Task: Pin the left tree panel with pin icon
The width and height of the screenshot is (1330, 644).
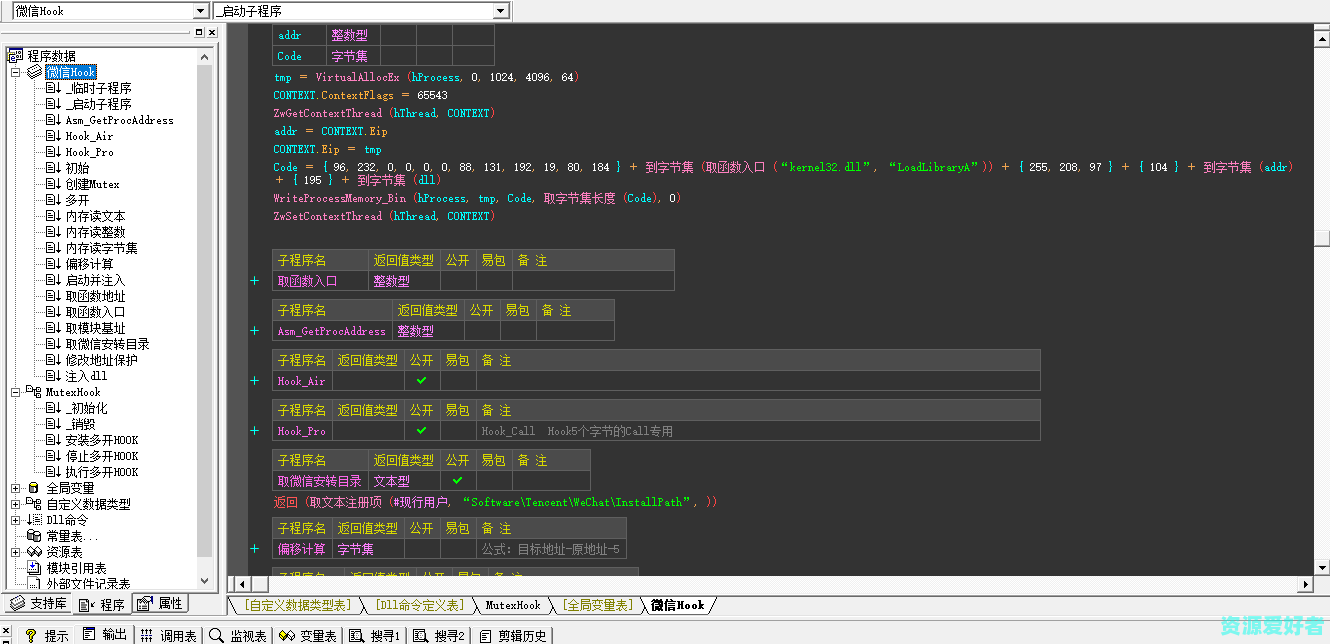Action: coord(199,32)
